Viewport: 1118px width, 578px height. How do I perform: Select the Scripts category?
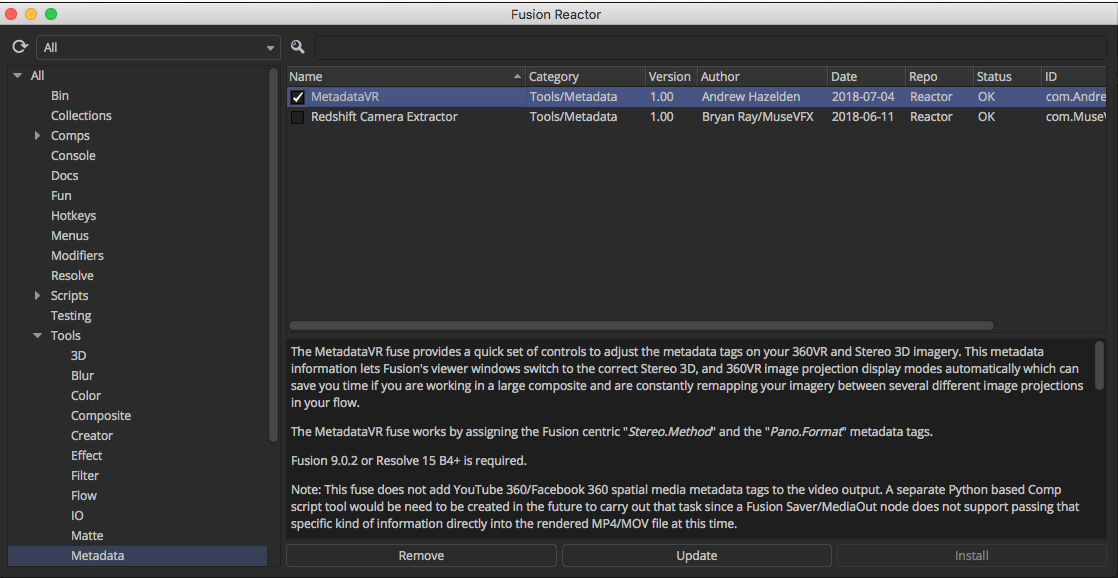click(x=69, y=295)
